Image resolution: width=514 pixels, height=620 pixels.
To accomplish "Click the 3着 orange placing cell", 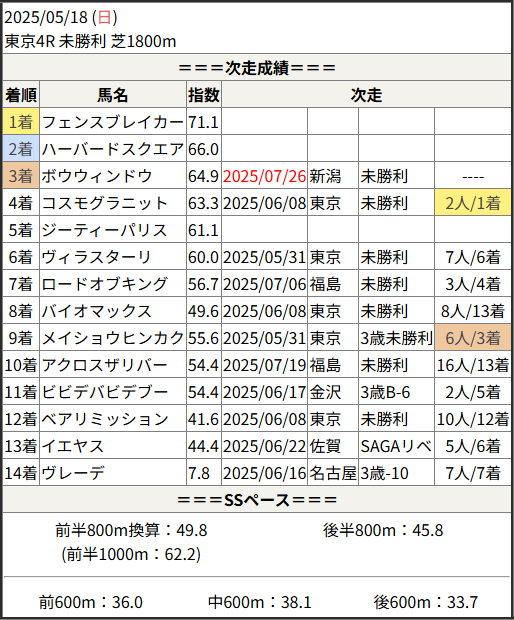I will pos(21,176).
